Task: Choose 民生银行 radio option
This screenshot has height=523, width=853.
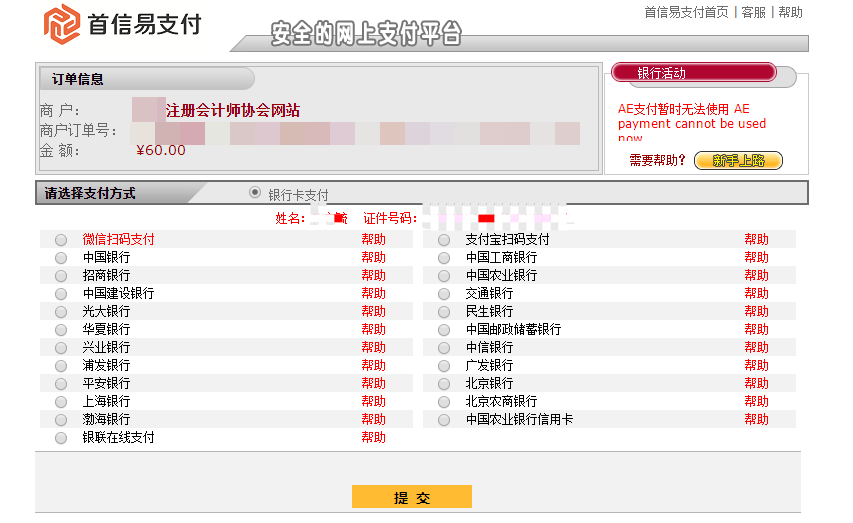Action: click(444, 312)
